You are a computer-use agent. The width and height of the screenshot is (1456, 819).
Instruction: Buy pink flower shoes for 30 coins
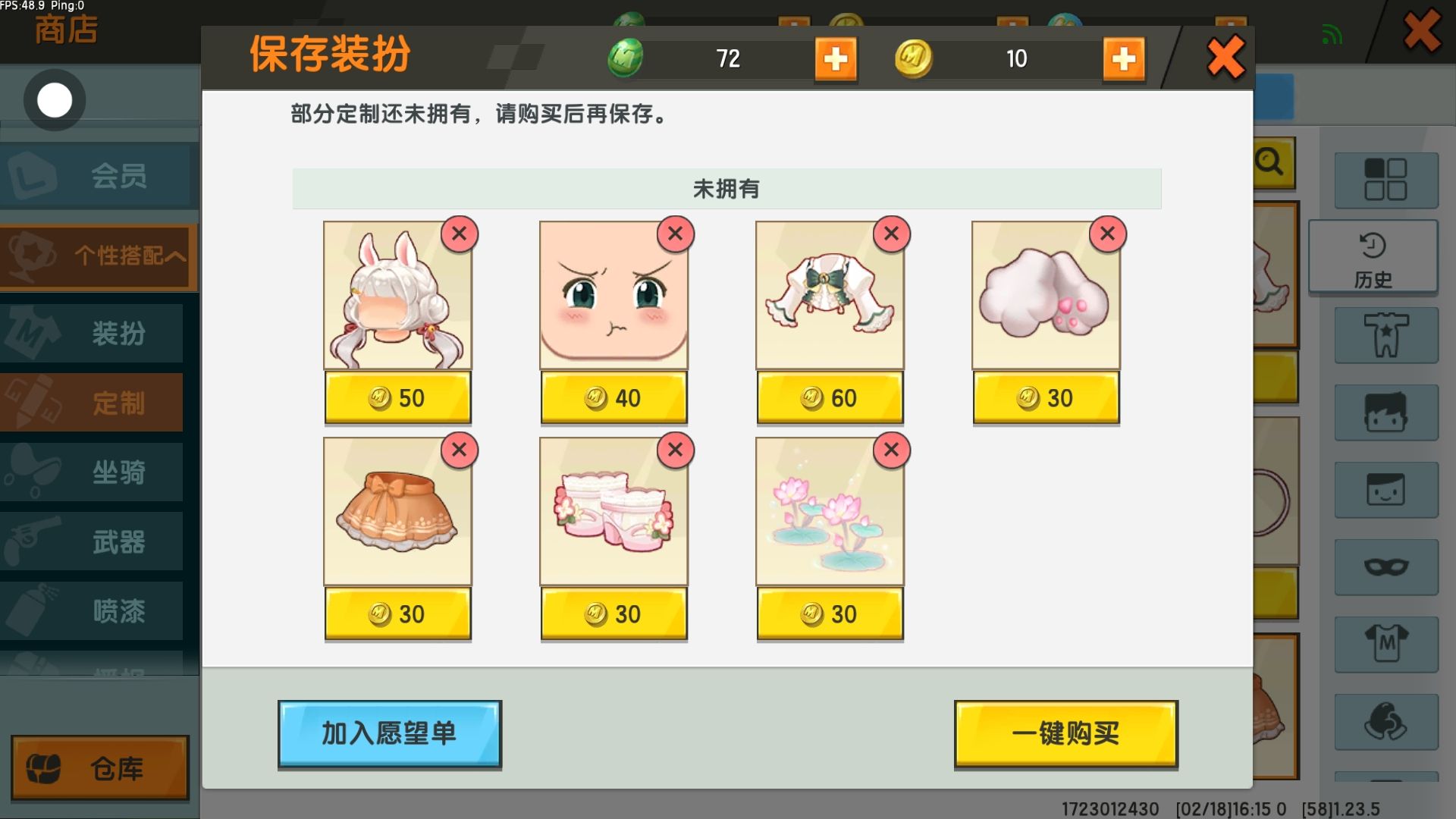point(613,613)
